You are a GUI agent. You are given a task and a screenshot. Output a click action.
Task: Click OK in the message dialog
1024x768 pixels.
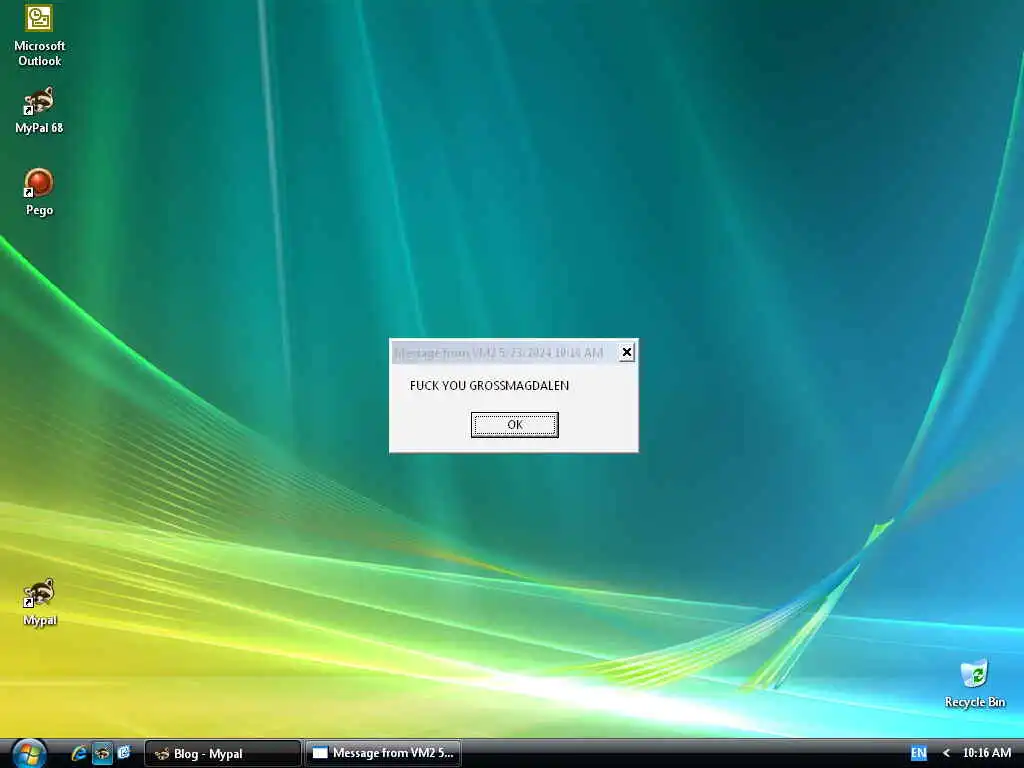(x=515, y=424)
